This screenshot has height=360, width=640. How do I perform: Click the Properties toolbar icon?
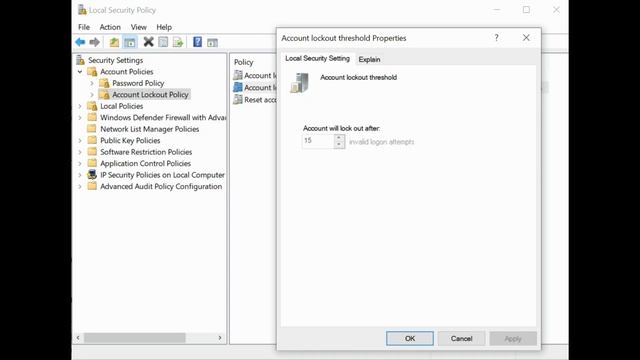coord(163,42)
